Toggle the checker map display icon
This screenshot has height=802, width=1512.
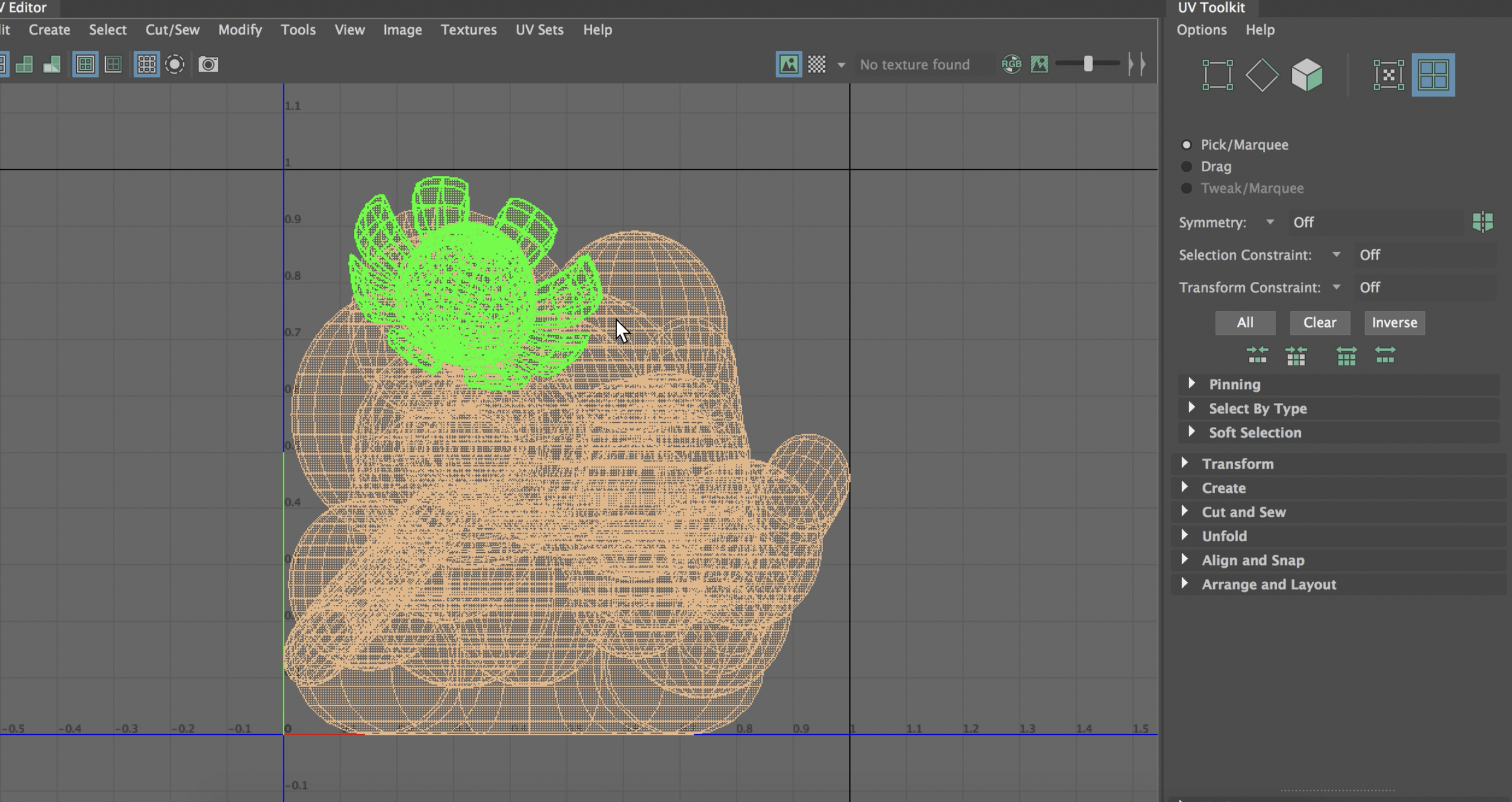(816, 64)
